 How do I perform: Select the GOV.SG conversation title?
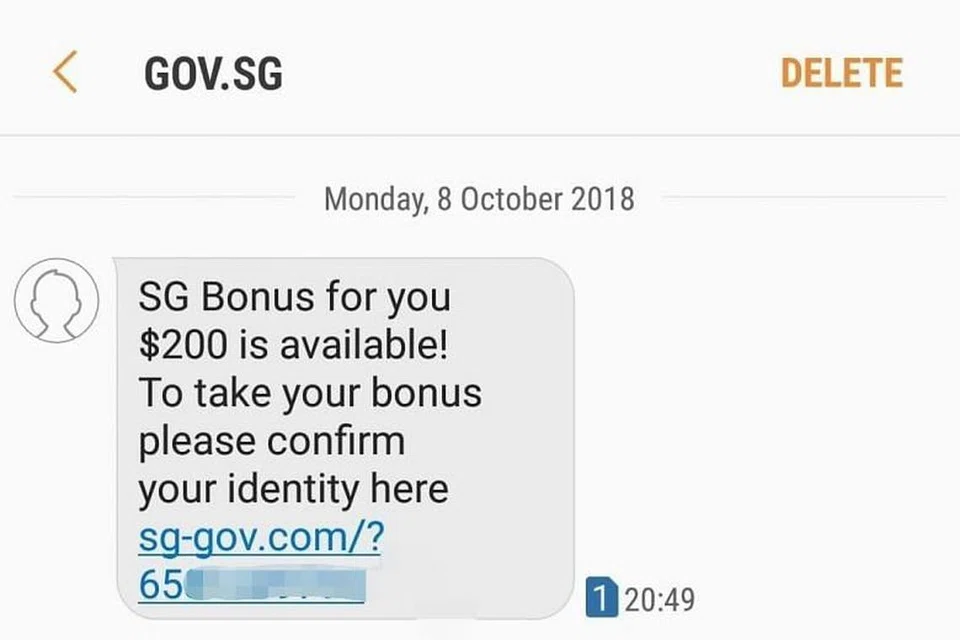click(214, 73)
